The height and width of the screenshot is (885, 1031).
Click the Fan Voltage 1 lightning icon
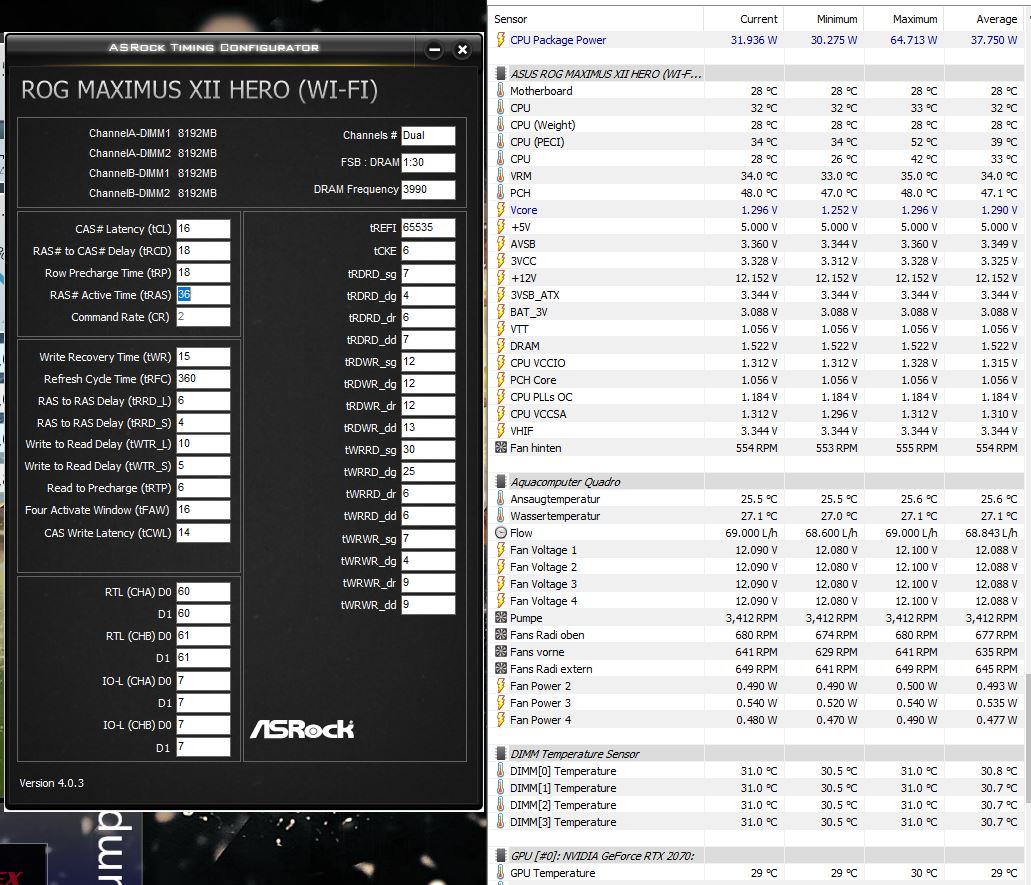tap(500, 550)
